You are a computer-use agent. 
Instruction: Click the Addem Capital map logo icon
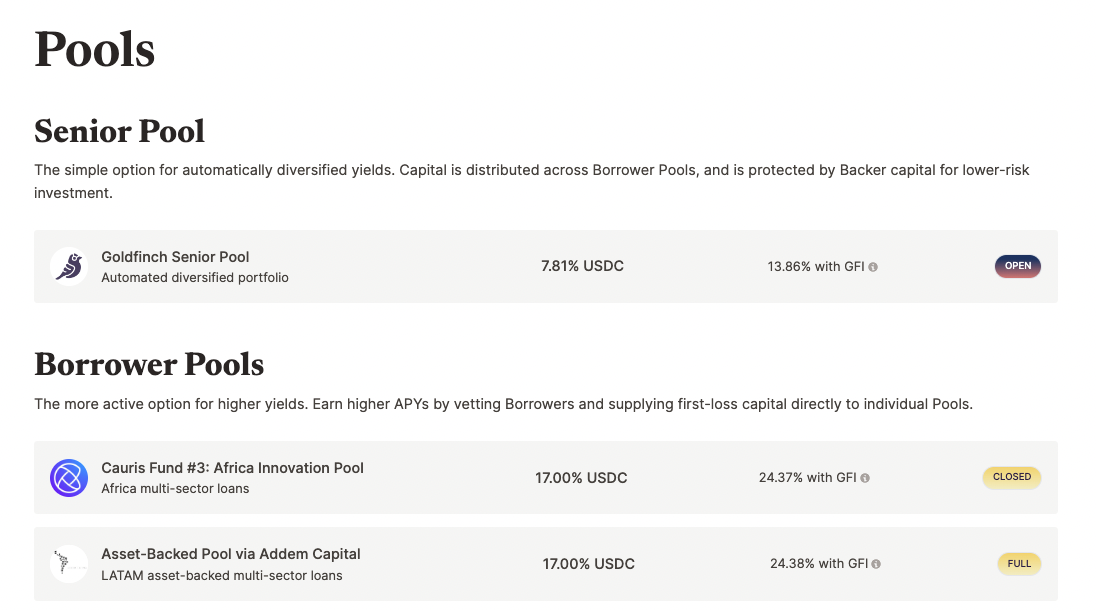tap(68, 564)
